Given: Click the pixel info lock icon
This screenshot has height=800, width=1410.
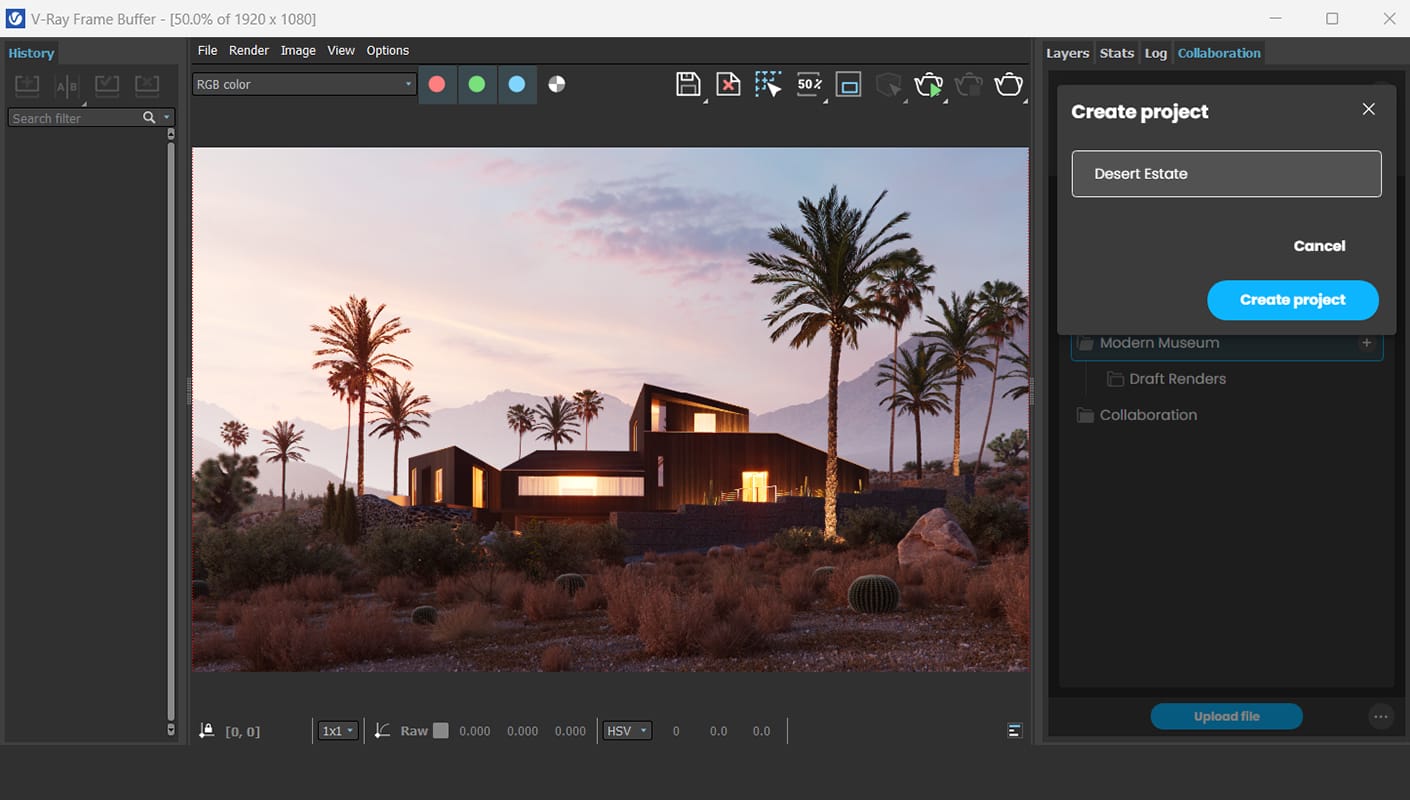Looking at the screenshot, I should [x=206, y=731].
